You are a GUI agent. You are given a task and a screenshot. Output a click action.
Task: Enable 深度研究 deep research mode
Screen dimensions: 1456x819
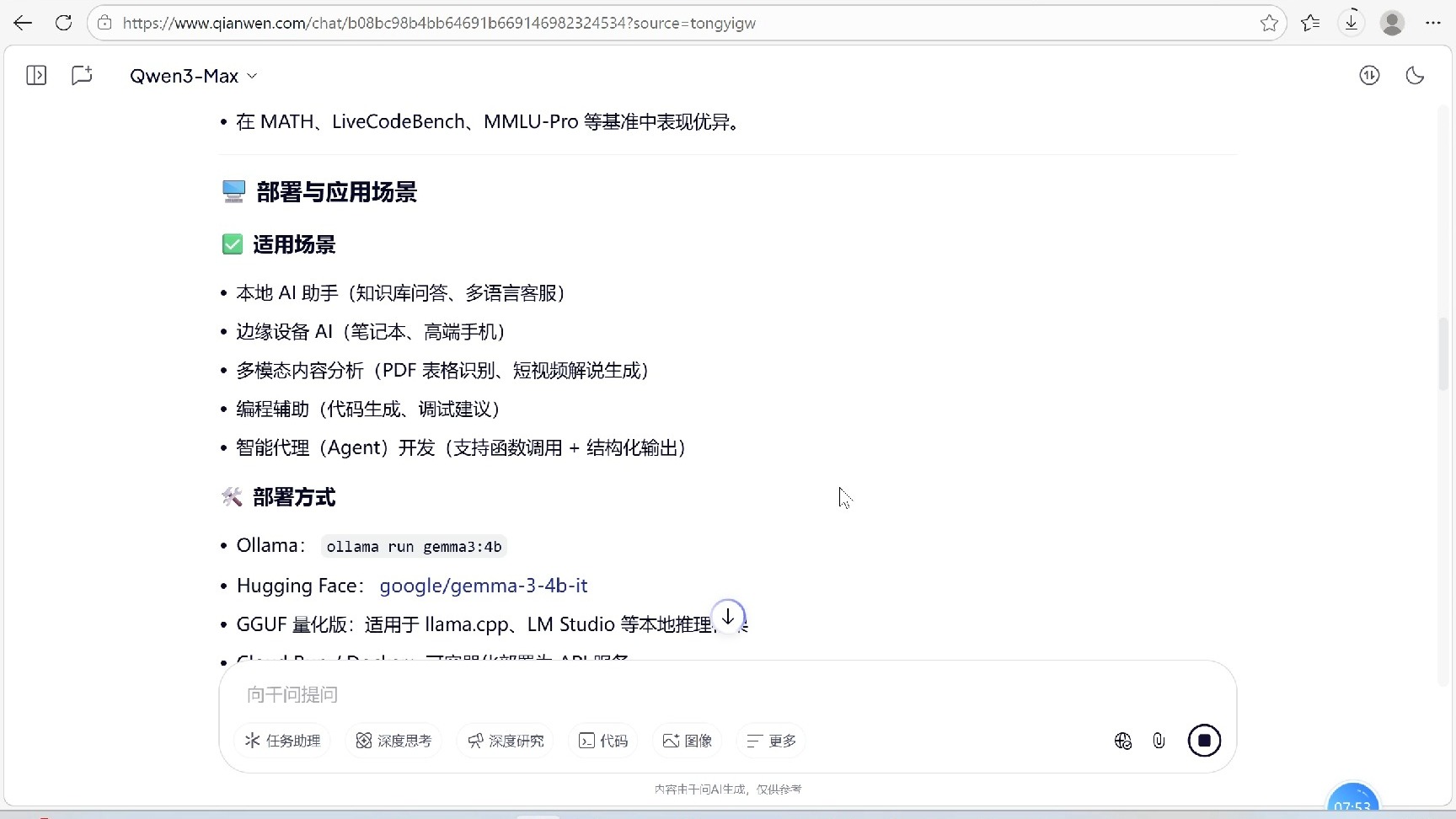[x=506, y=741]
